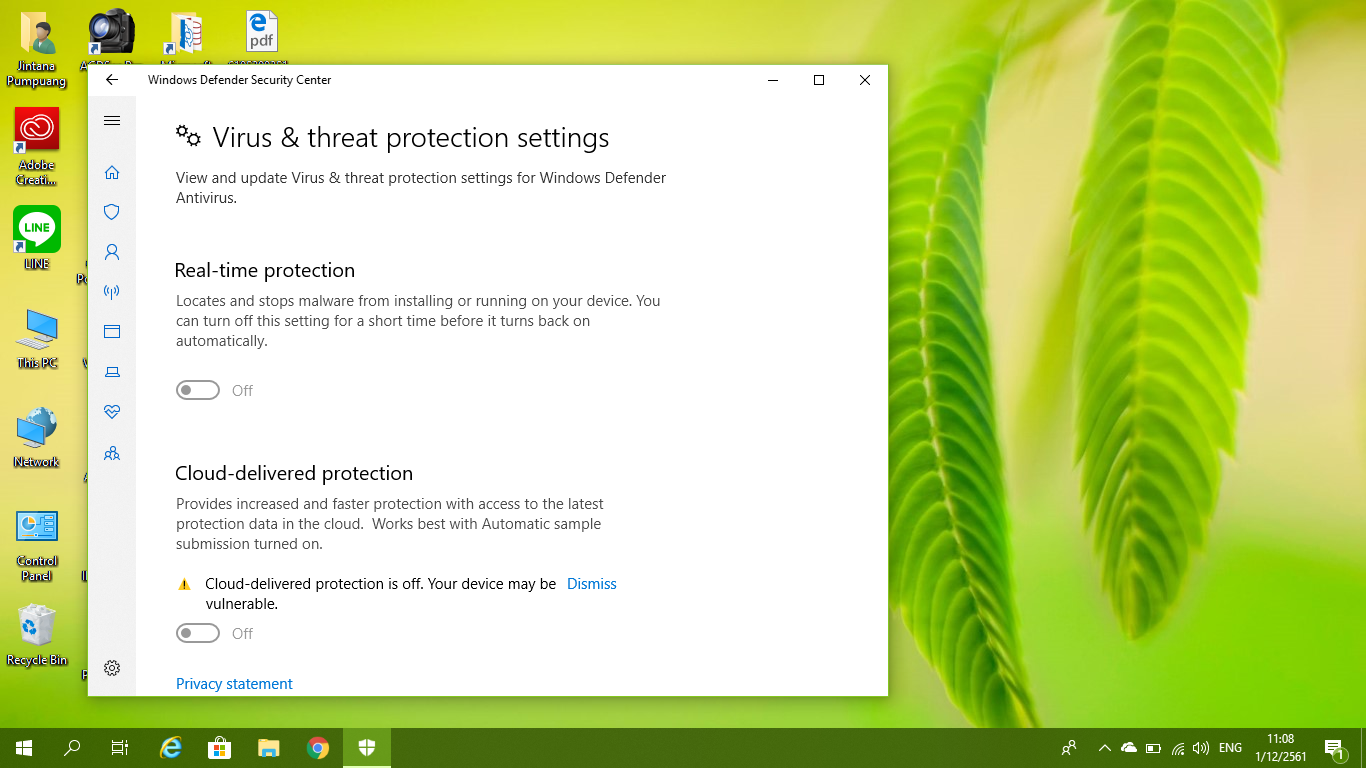Select the LINE desktop shortcut
The width and height of the screenshot is (1366, 768).
click(37, 238)
